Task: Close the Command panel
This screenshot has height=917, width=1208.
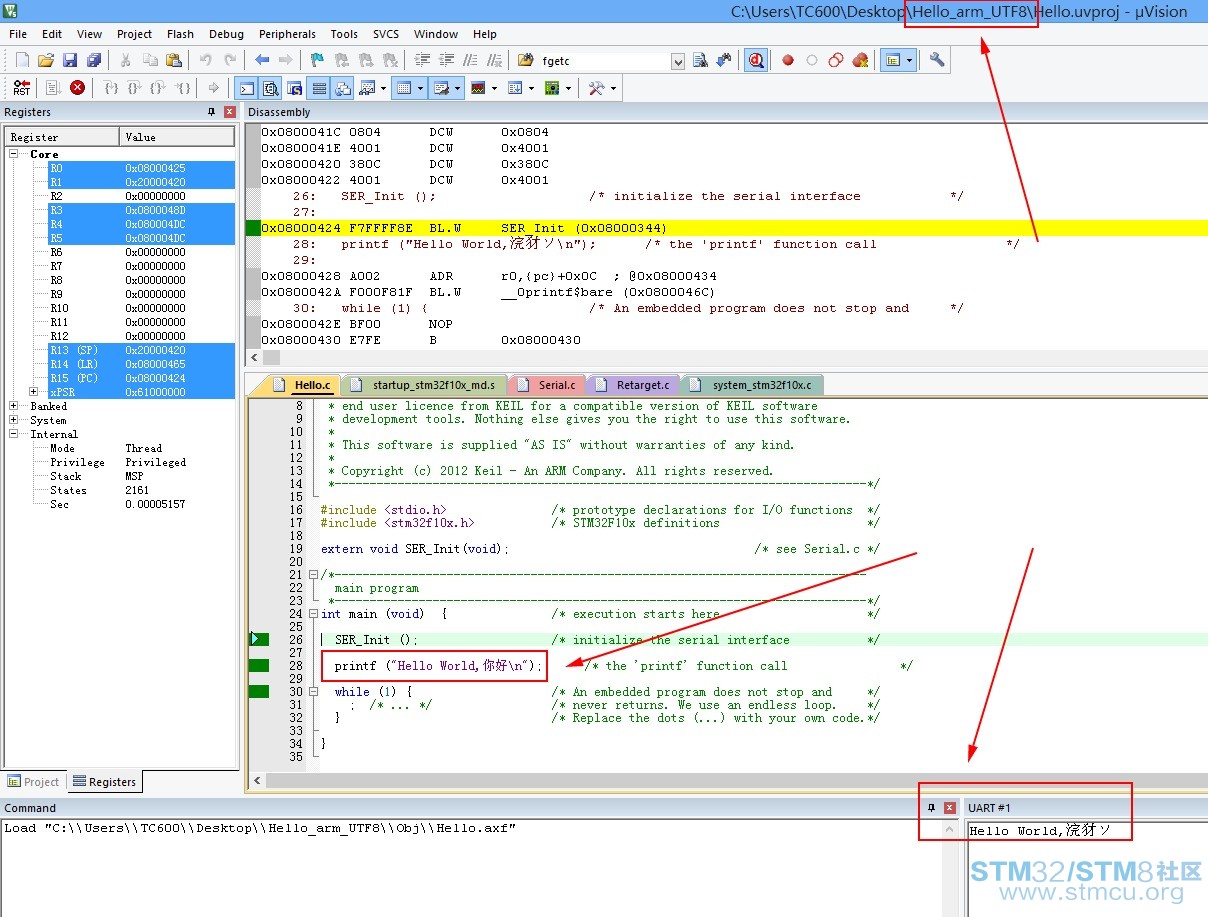Action: 950,808
